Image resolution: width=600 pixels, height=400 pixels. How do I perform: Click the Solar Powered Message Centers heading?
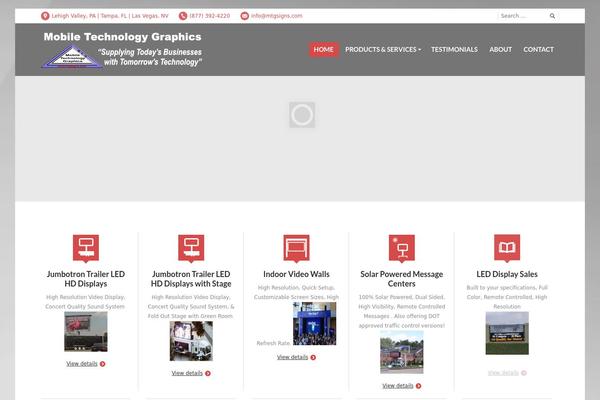coord(401,279)
